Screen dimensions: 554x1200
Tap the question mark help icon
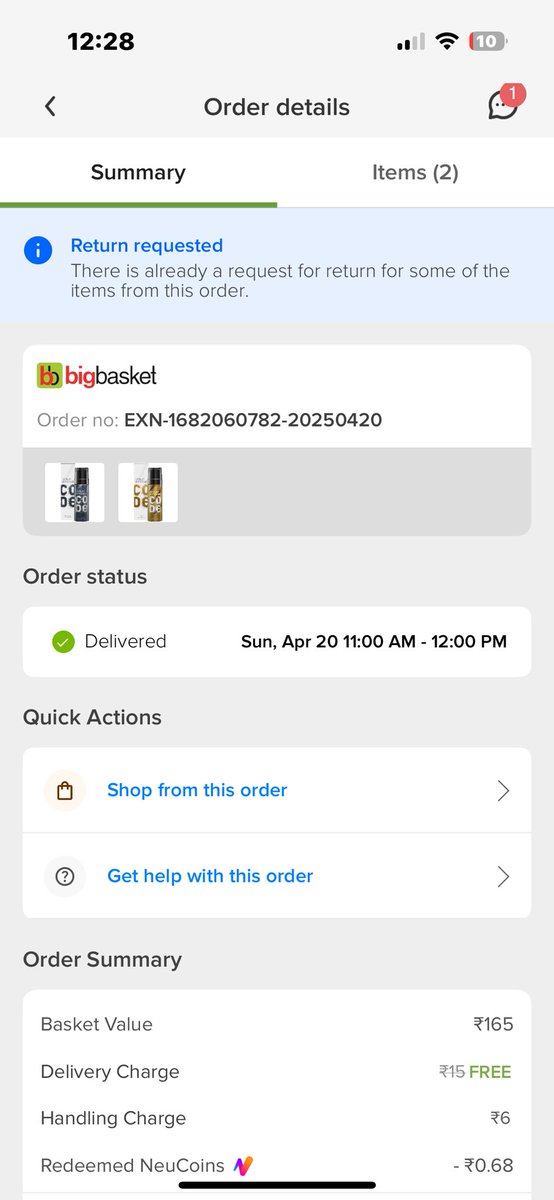(65, 877)
